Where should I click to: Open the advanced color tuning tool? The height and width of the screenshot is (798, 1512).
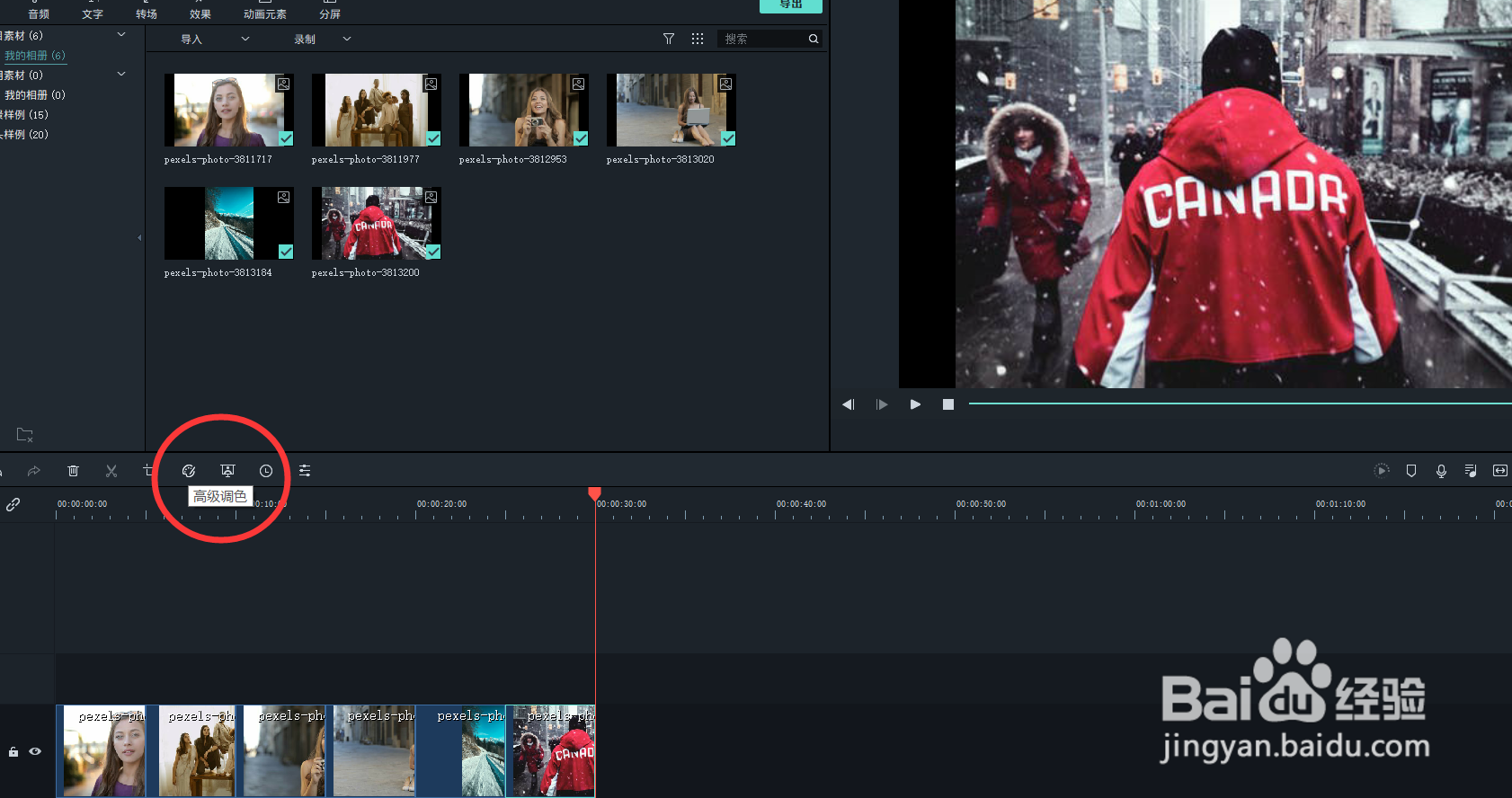(x=189, y=471)
